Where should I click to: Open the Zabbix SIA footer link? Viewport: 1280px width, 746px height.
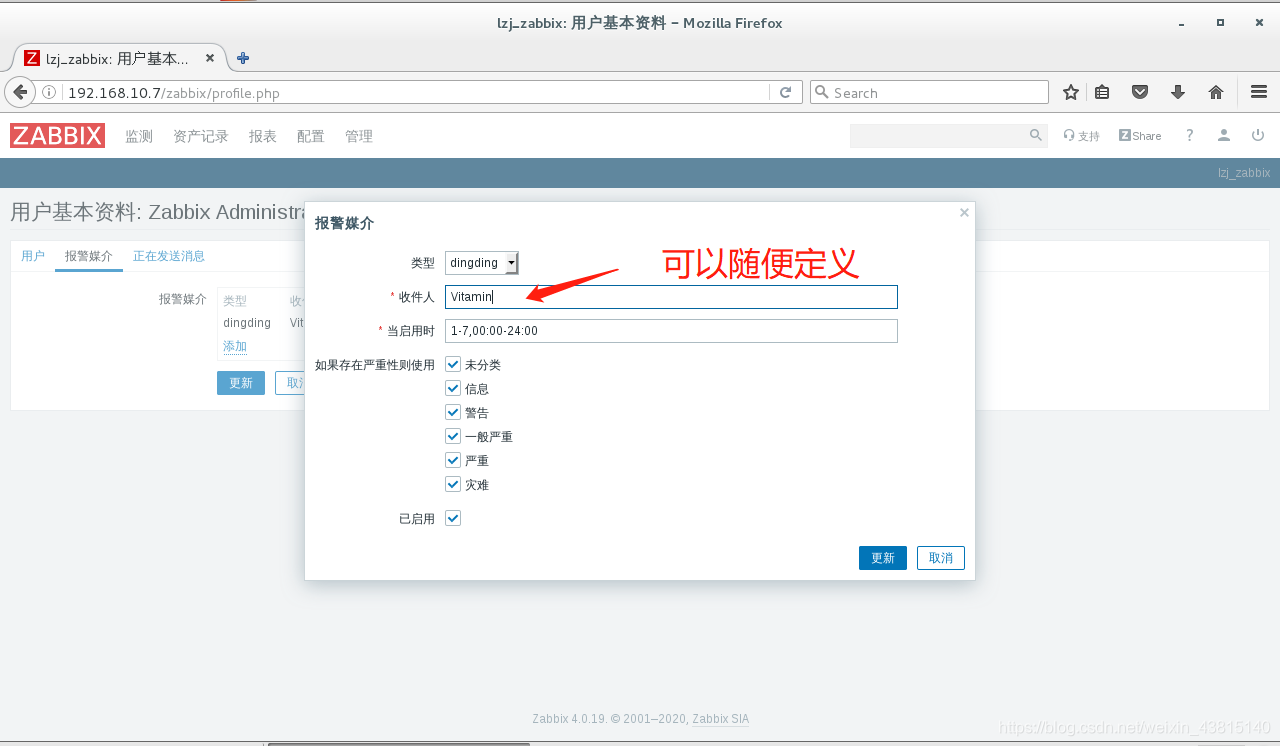pos(720,719)
